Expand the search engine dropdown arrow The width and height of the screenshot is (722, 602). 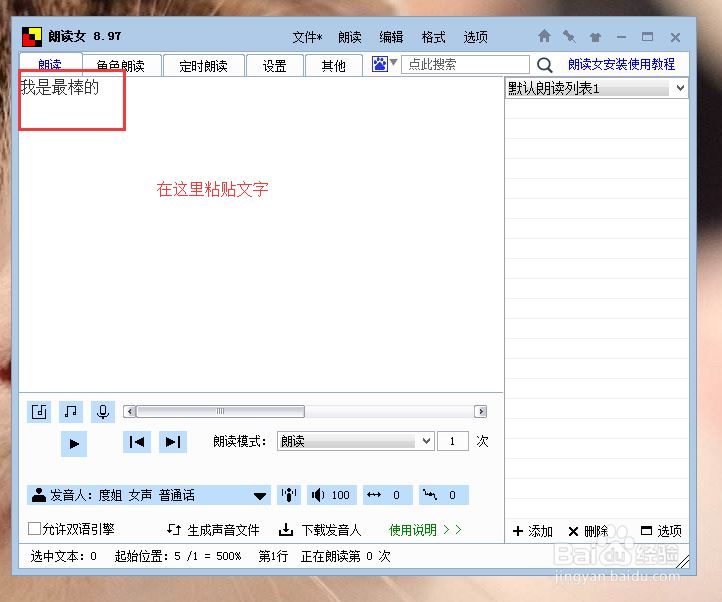point(394,62)
